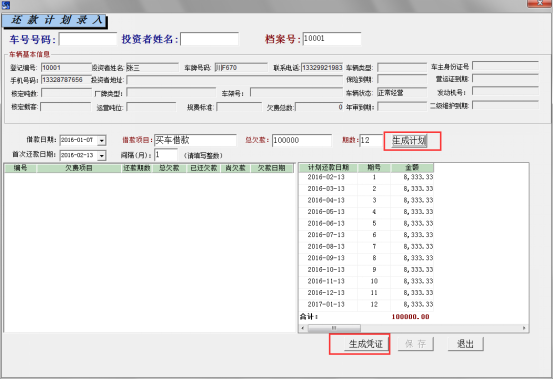Click the 档案号 field containing 10001
Screen dimensions: 553x380
pyautogui.click(x=332, y=39)
